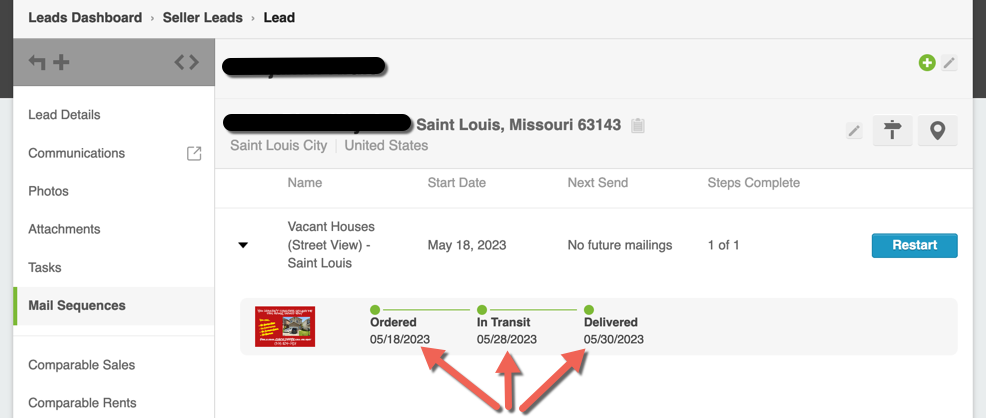
Task: Restart the Vacant Houses mail sequence
Action: pyautogui.click(x=914, y=245)
